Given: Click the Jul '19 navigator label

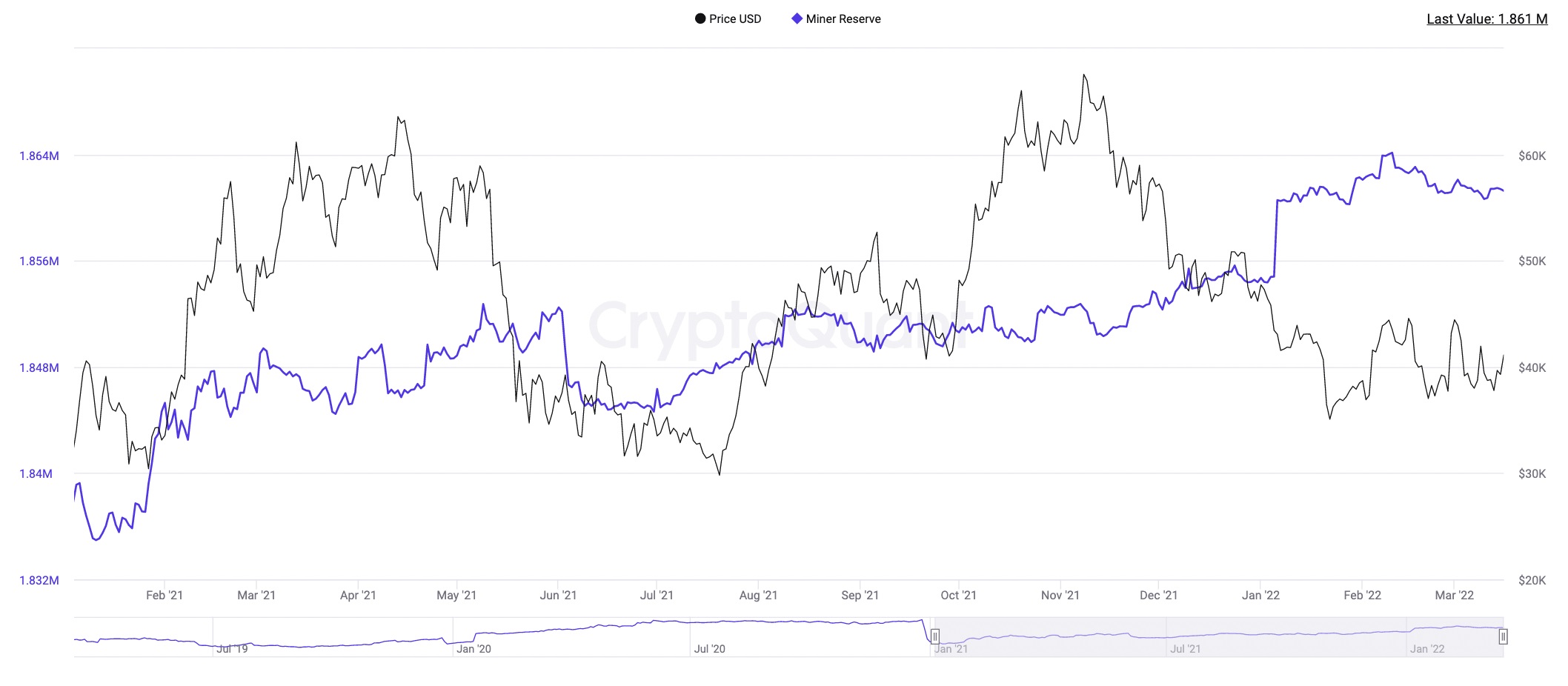Looking at the screenshot, I should 232,649.
